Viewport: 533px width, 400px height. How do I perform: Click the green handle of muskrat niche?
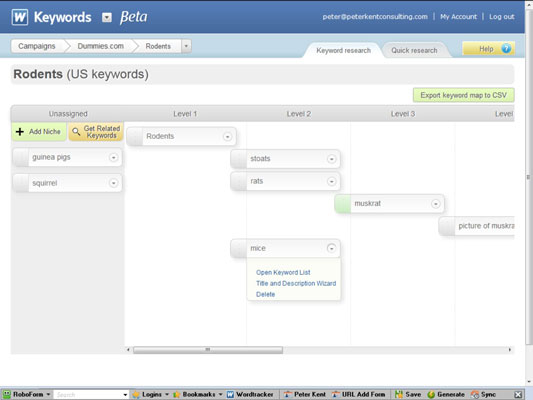click(343, 204)
